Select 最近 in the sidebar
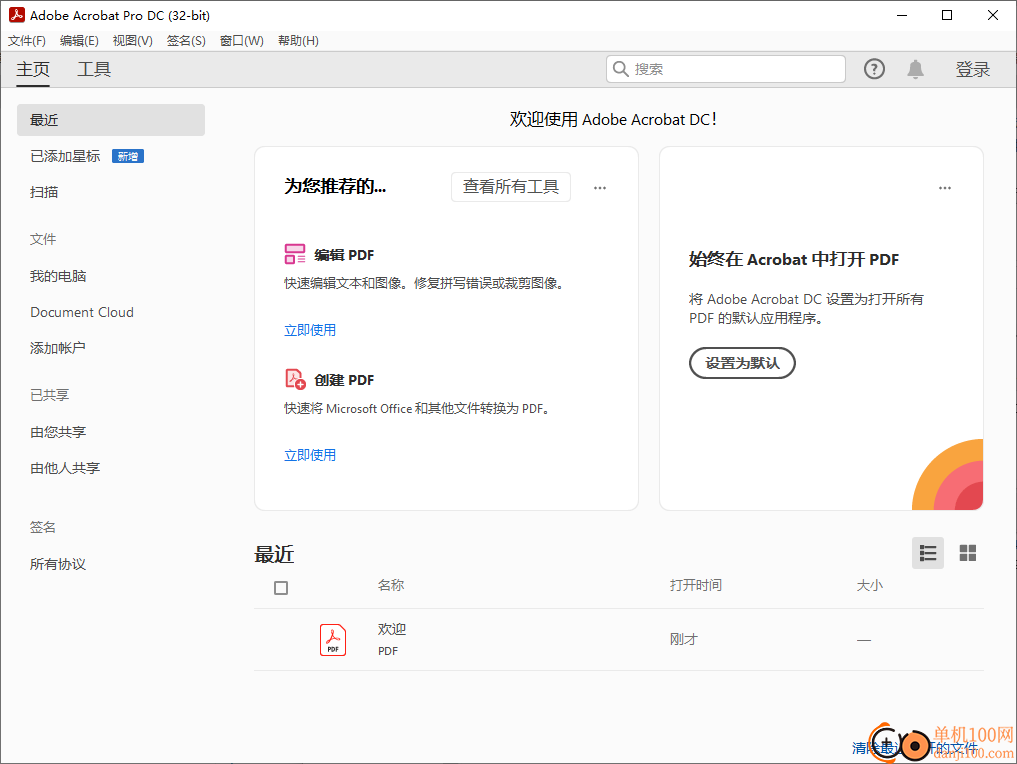 tap(111, 120)
